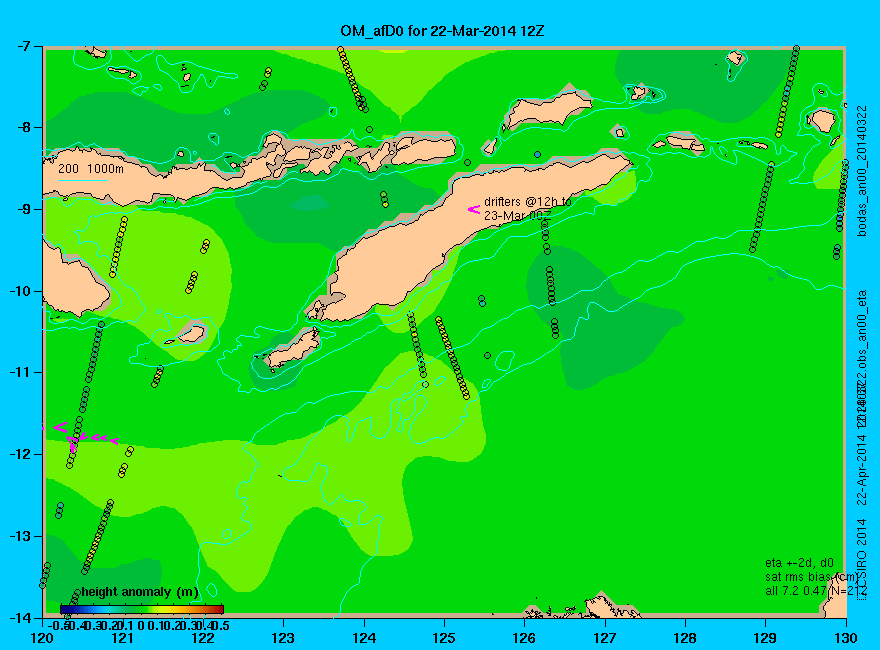The image size is (880, 650).
Task: Click the rotated '22-Apr-2014' date text
Action: (x=862, y=469)
